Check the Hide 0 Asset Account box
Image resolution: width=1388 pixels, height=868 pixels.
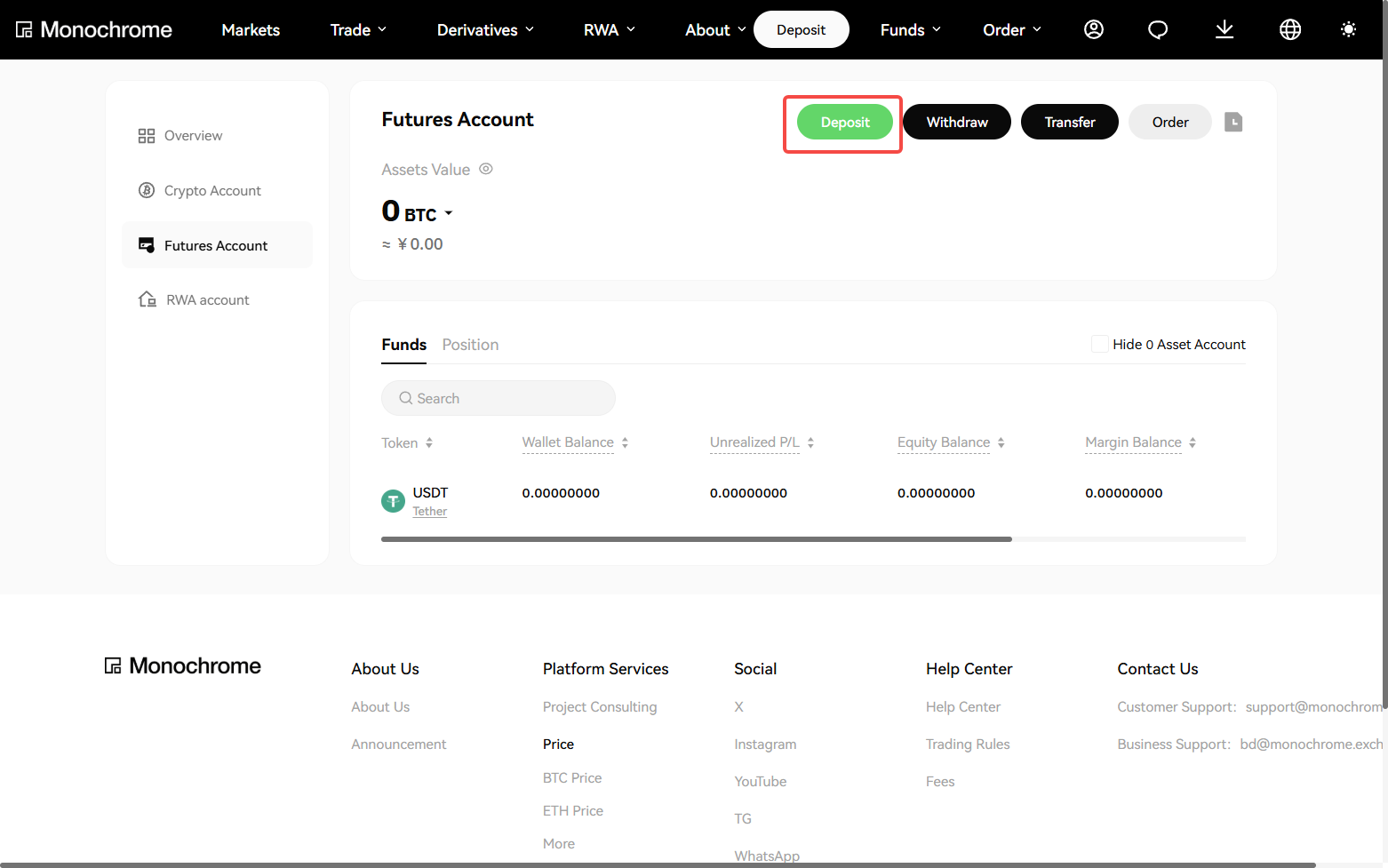[x=1099, y=344]
